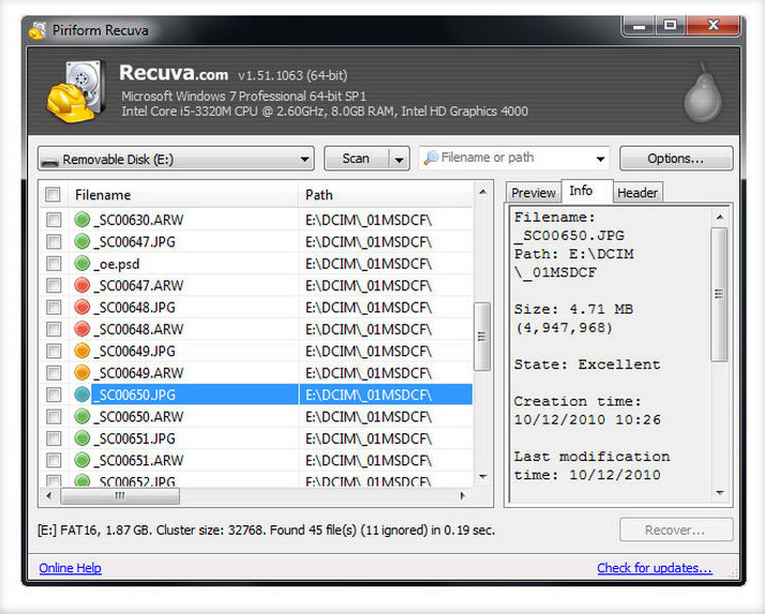The image size is (765, 616).
Task: Check the box for _SC00651.ARW
Action: point(53,460)
